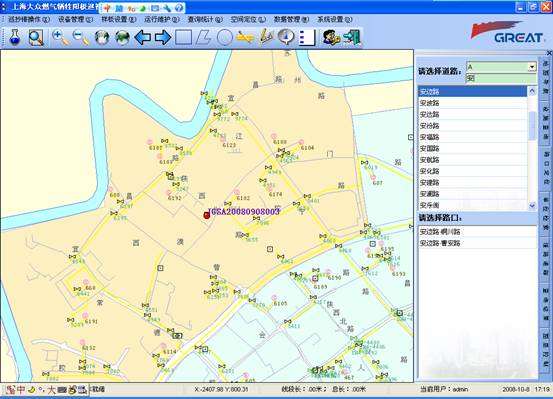This screenshot has width=553, height=399.
Task: Click map label 6104
Action: point(307,148)
